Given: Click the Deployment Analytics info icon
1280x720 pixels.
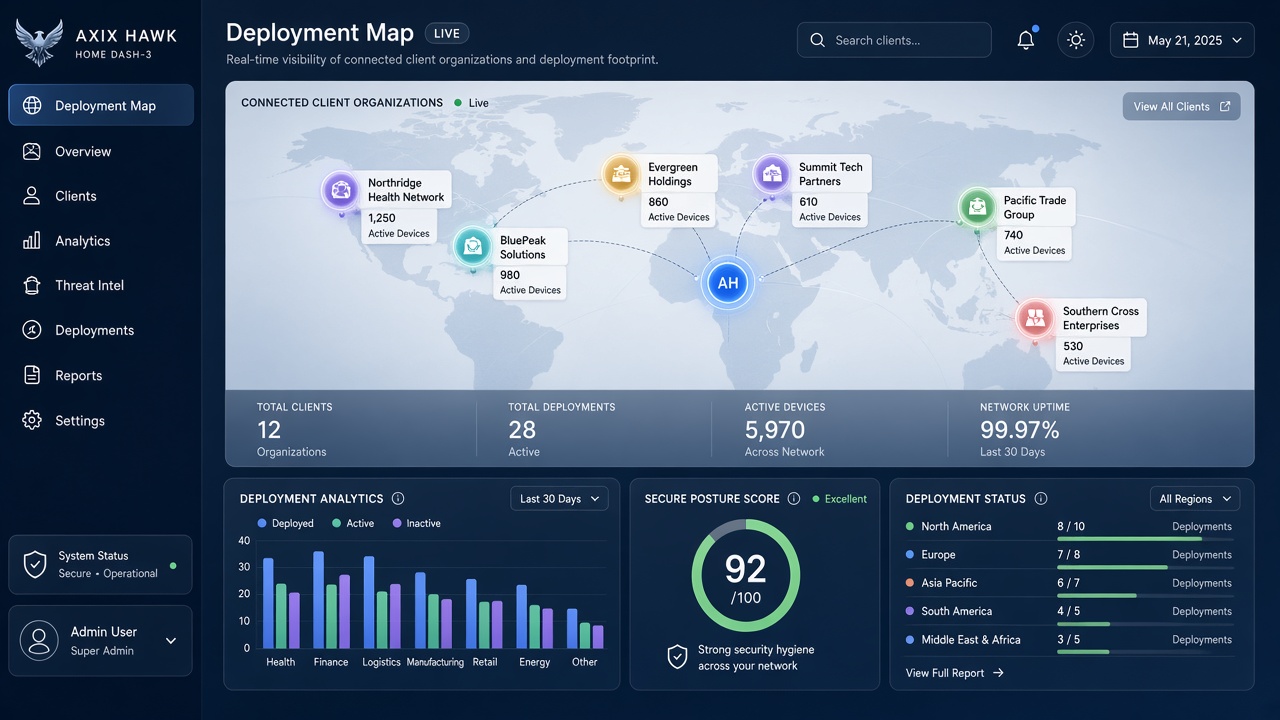Looking at the screenshot, I should [x=398, y=499].
